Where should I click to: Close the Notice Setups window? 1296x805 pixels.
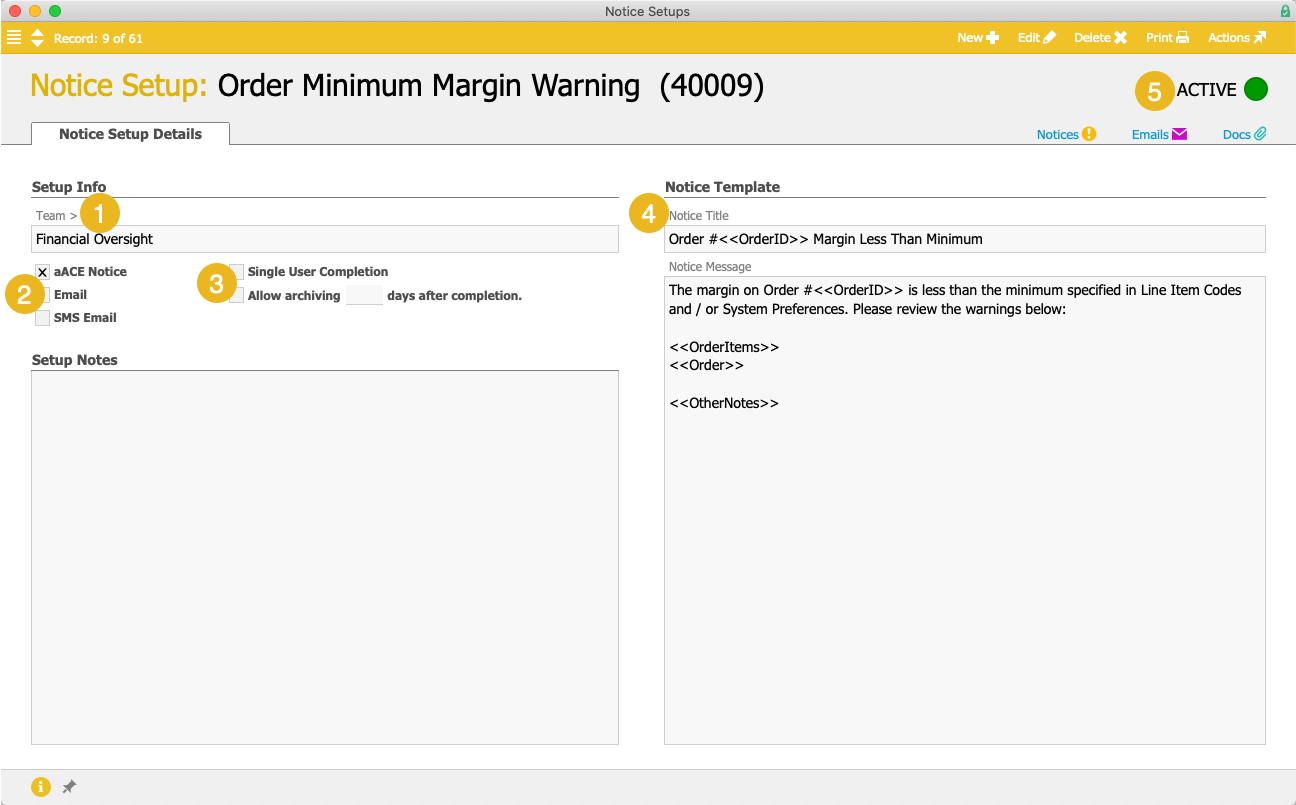click(15, 11)
